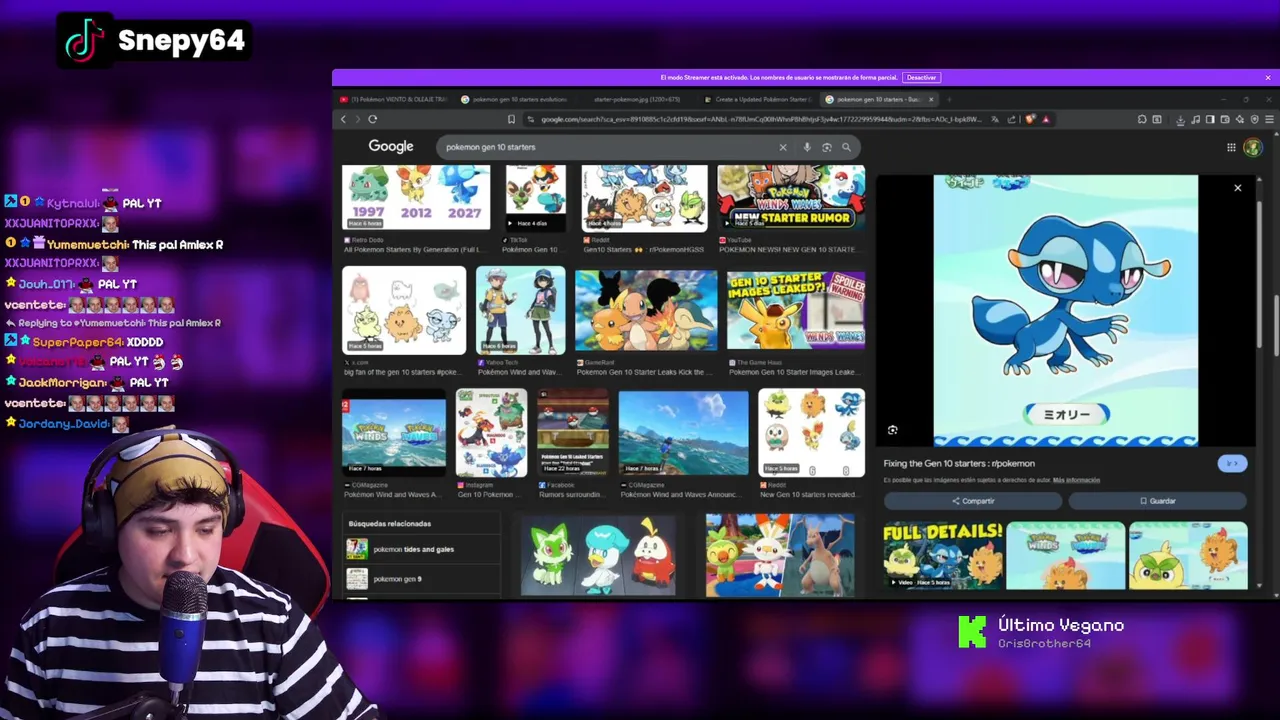
Task: Open the browser downloads icon
Action: pos(1180,119)
